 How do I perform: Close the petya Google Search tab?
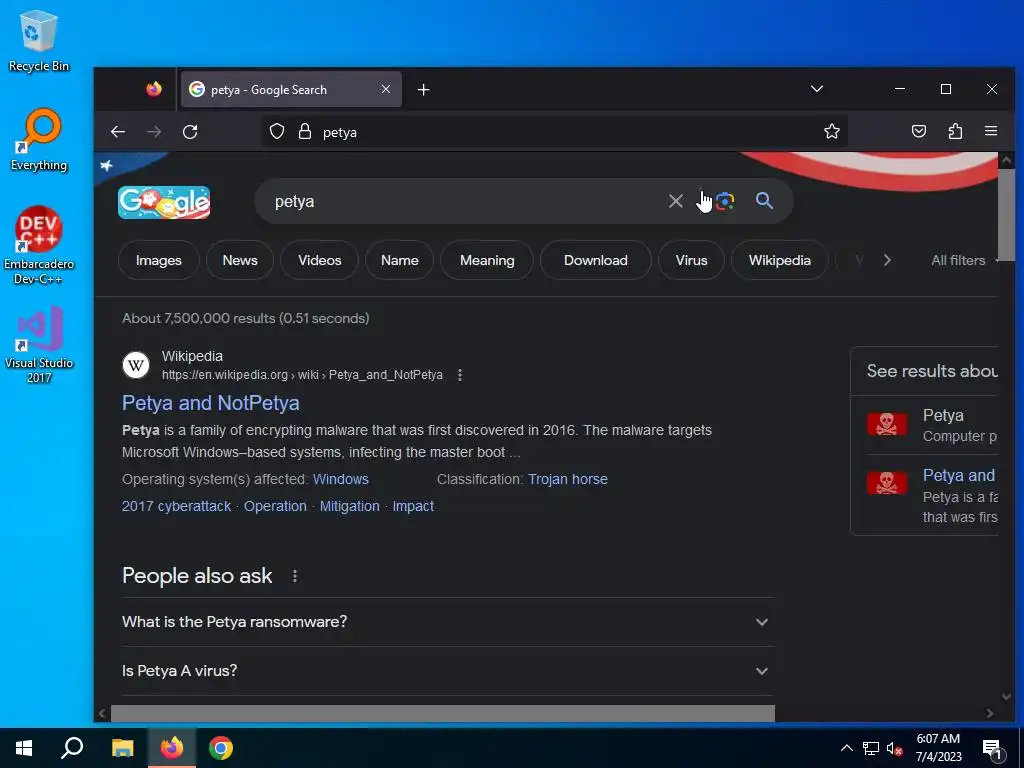click(386, 89)
